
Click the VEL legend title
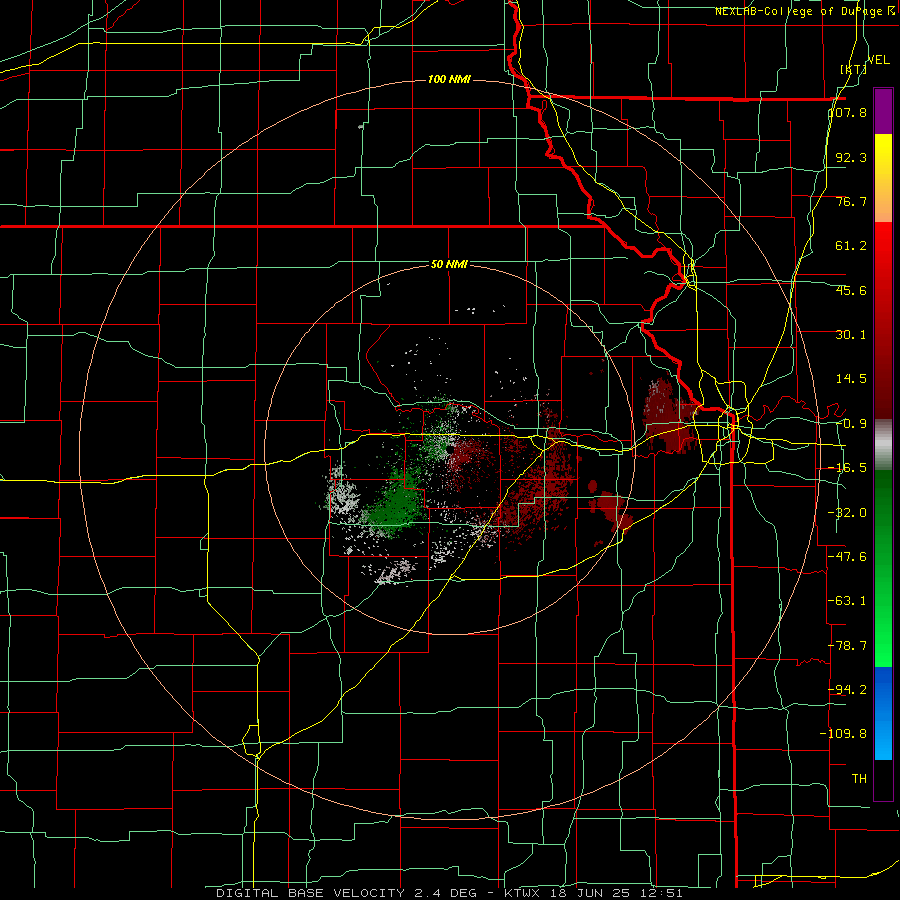coord(879,60)
